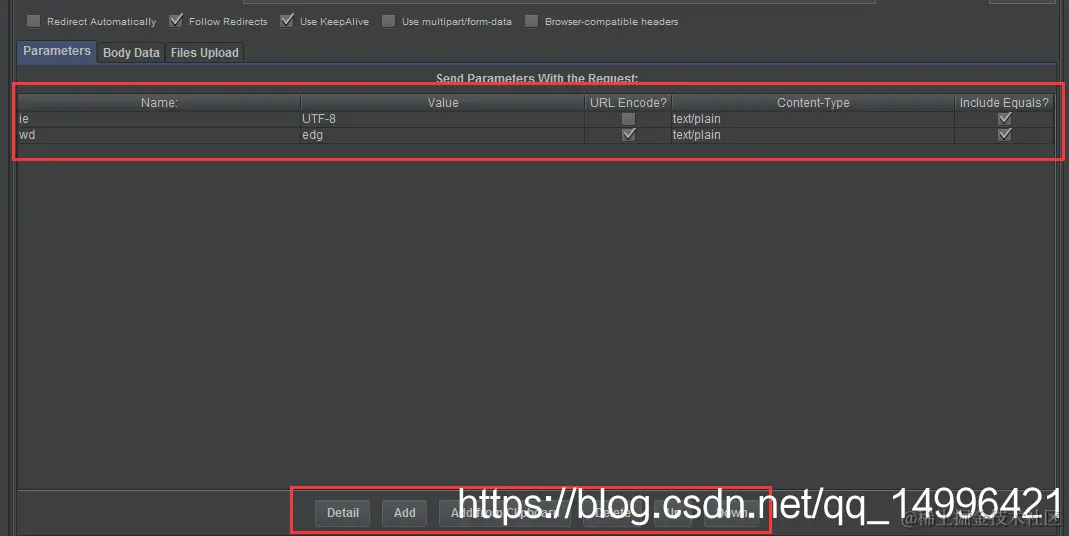Select the 'ie' name cell
The image size is (1069, 536).
click(159, 119)
